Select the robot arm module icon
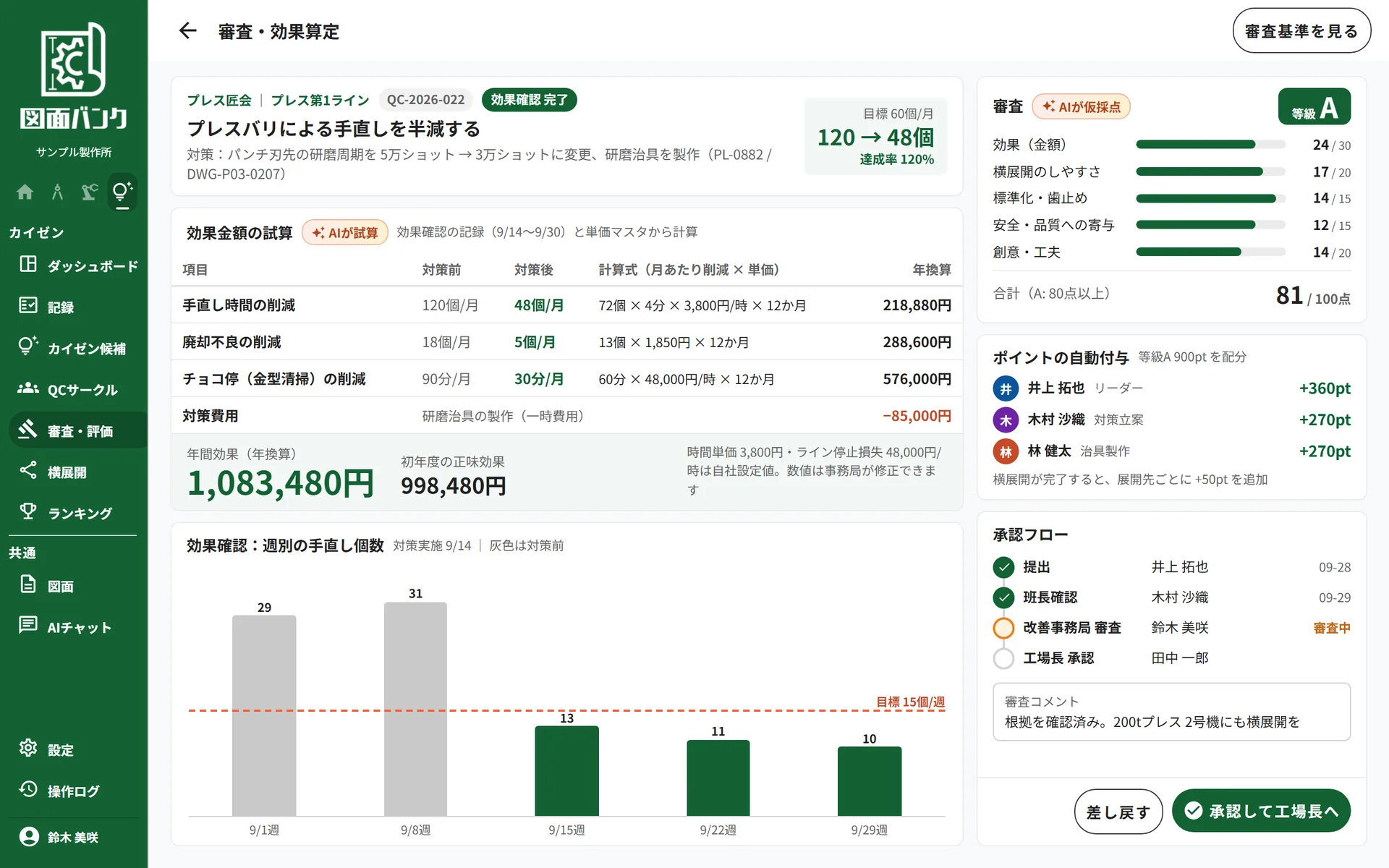 tap(90, 192)
